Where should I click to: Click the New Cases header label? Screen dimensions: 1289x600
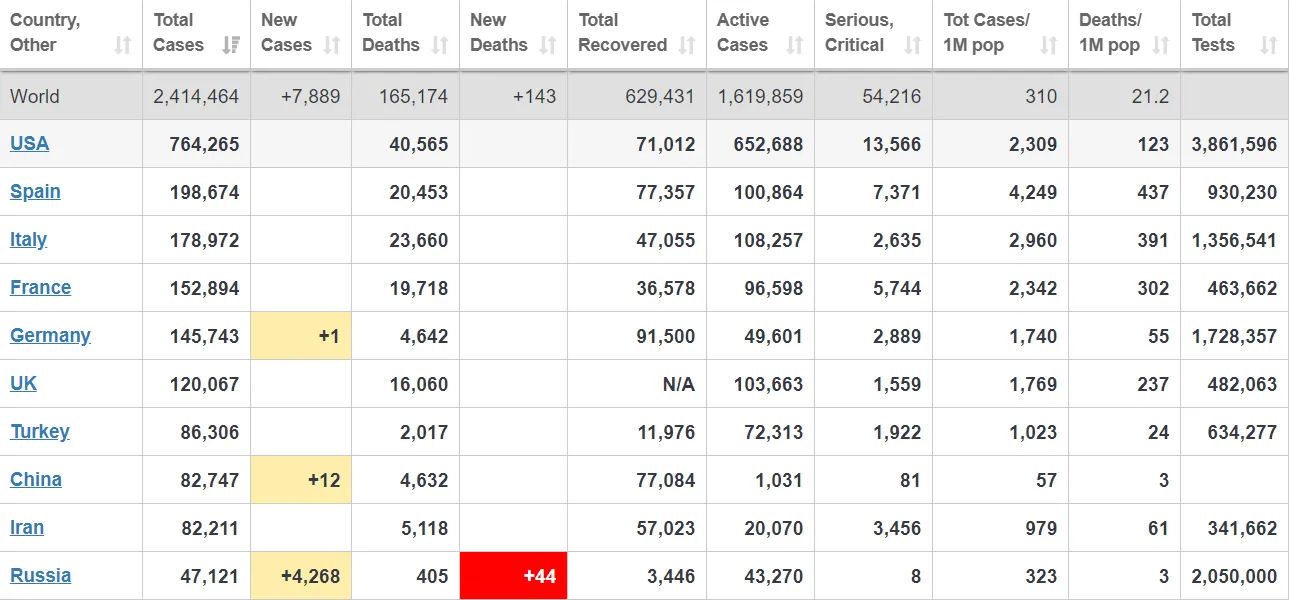286,32
